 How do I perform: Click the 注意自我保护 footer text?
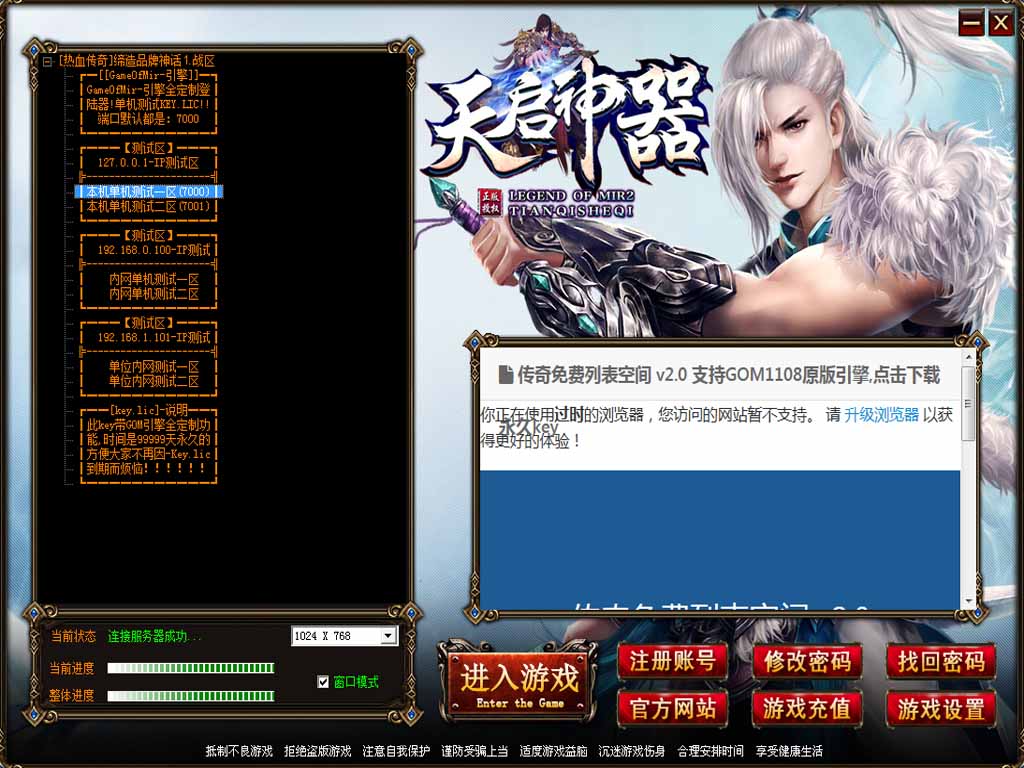[x=396, y=752]
